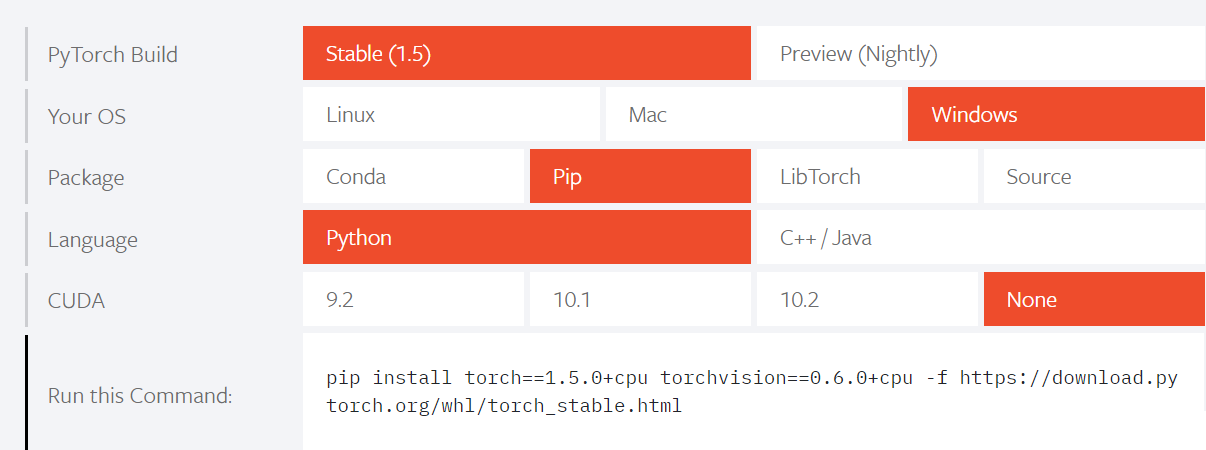Click the pip install command text
Image resolution: width=1206 pixels, height=450 pixels.
[752, 393]
